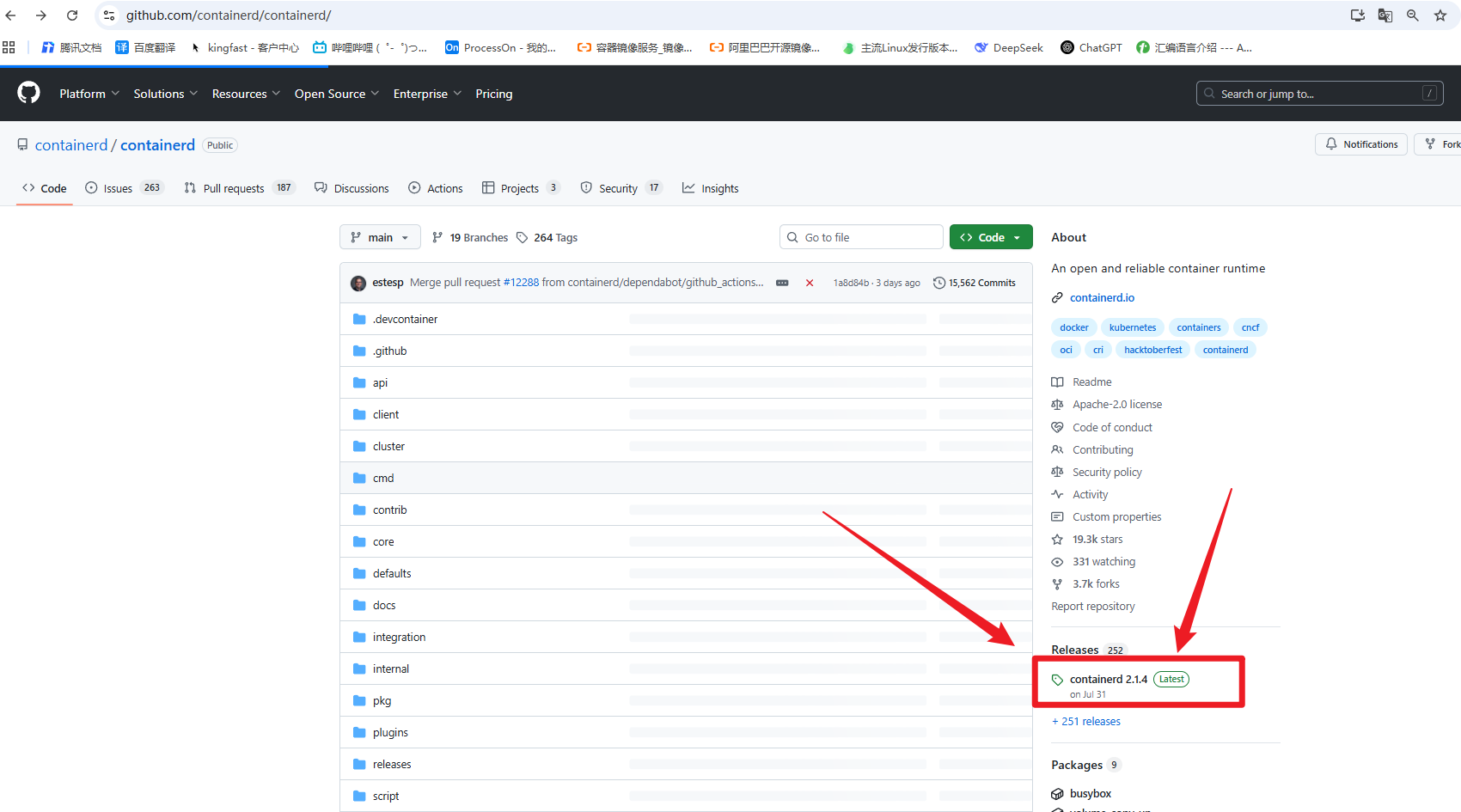
Task: Expand the Platform menu
Action: [89, 94]
